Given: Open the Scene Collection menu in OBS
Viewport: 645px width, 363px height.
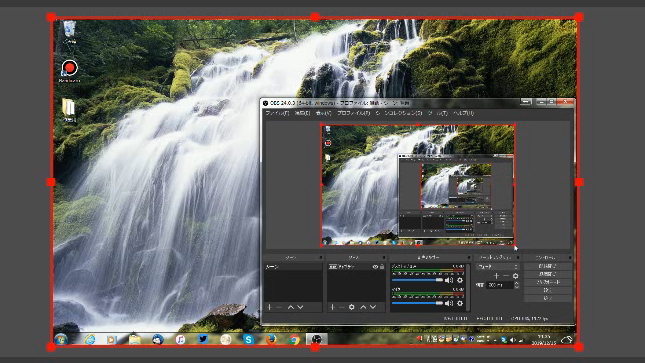Looking at the screenshot, I should click(399, 113).
